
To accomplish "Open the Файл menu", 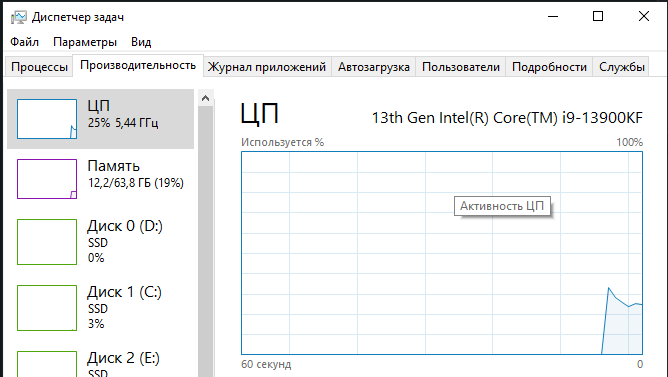I will (x=24, y=42).
